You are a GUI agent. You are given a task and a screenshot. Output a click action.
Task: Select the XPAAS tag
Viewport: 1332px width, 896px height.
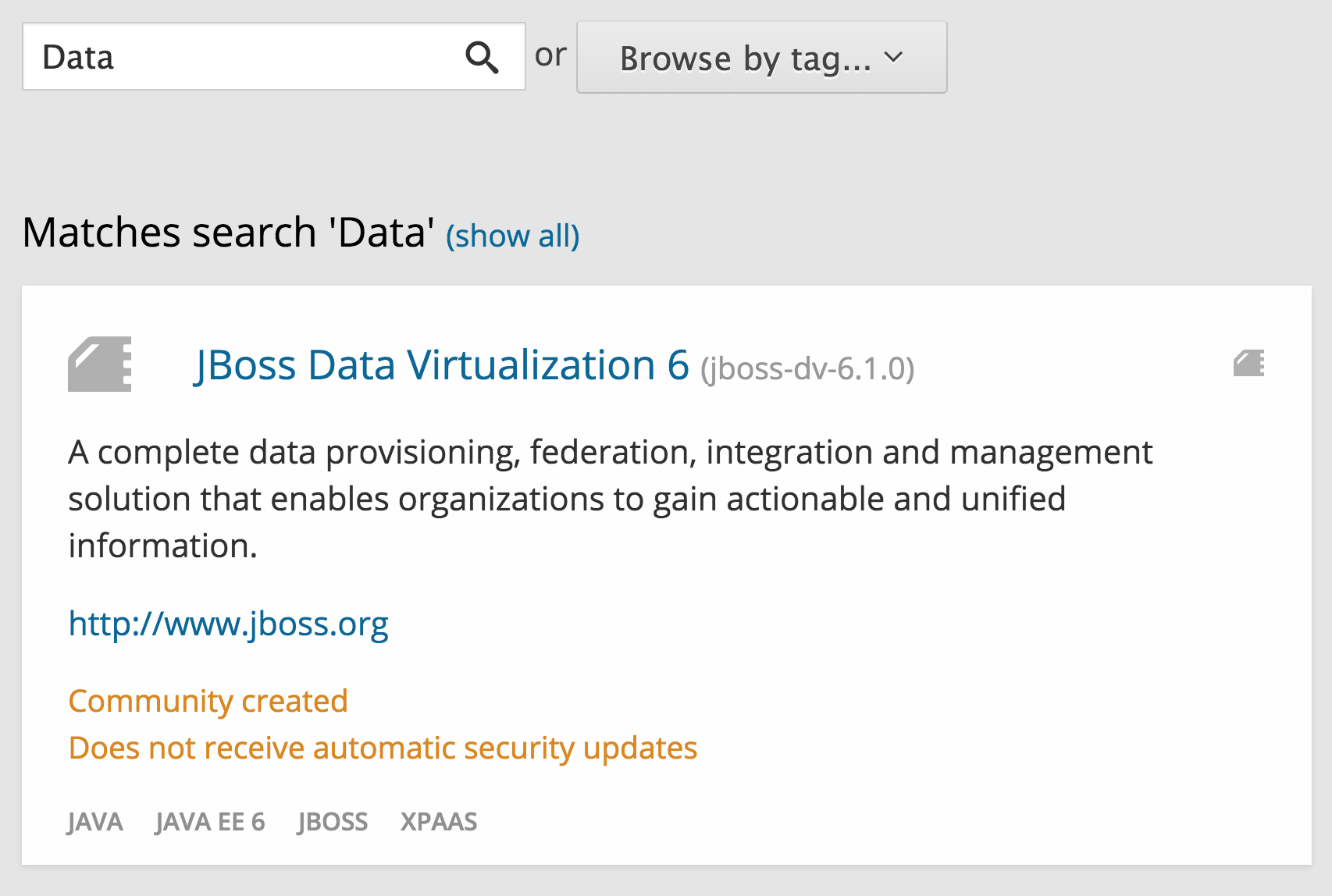438,821
